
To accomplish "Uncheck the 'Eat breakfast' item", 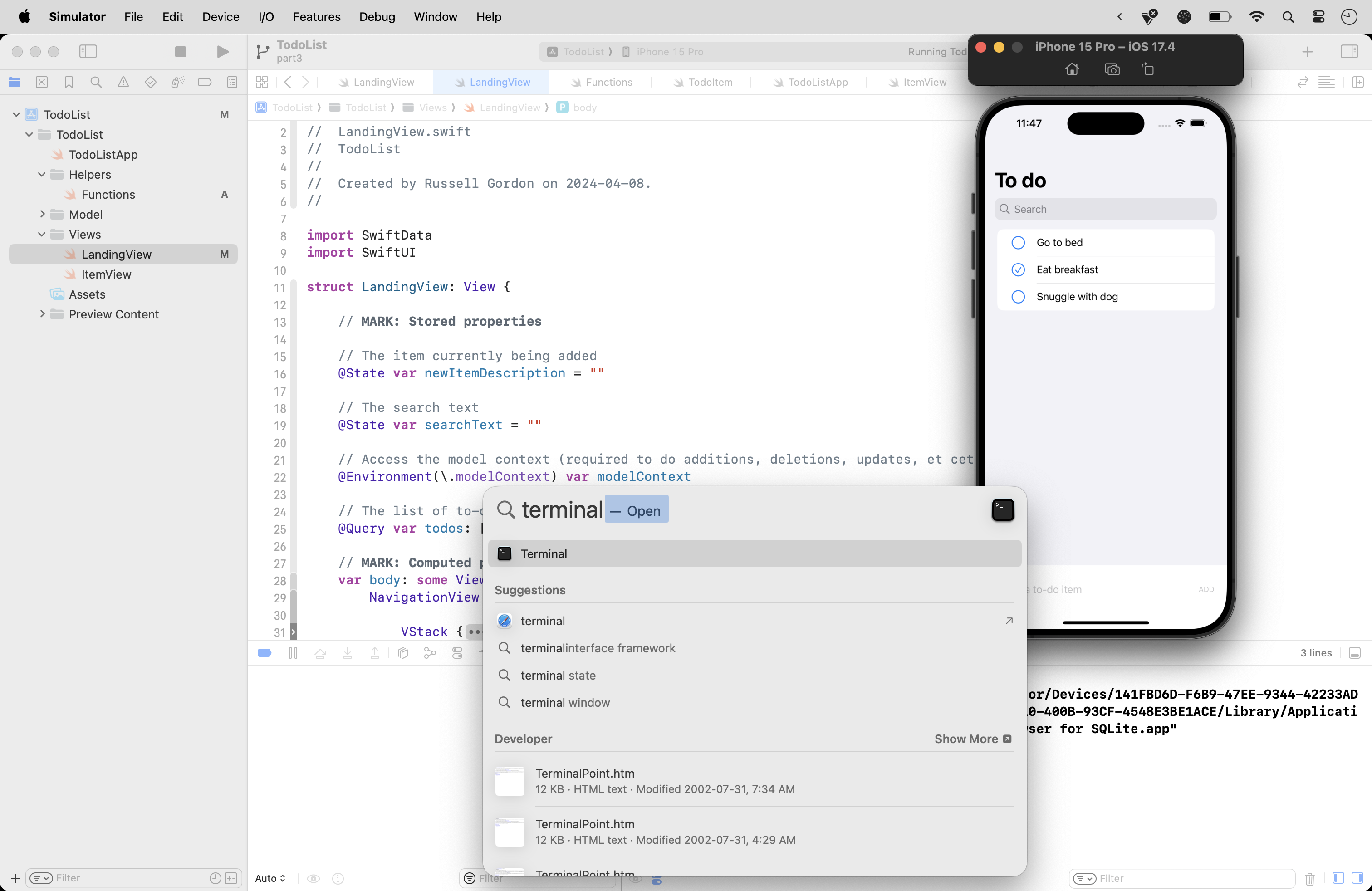I will pos(1018,270).
